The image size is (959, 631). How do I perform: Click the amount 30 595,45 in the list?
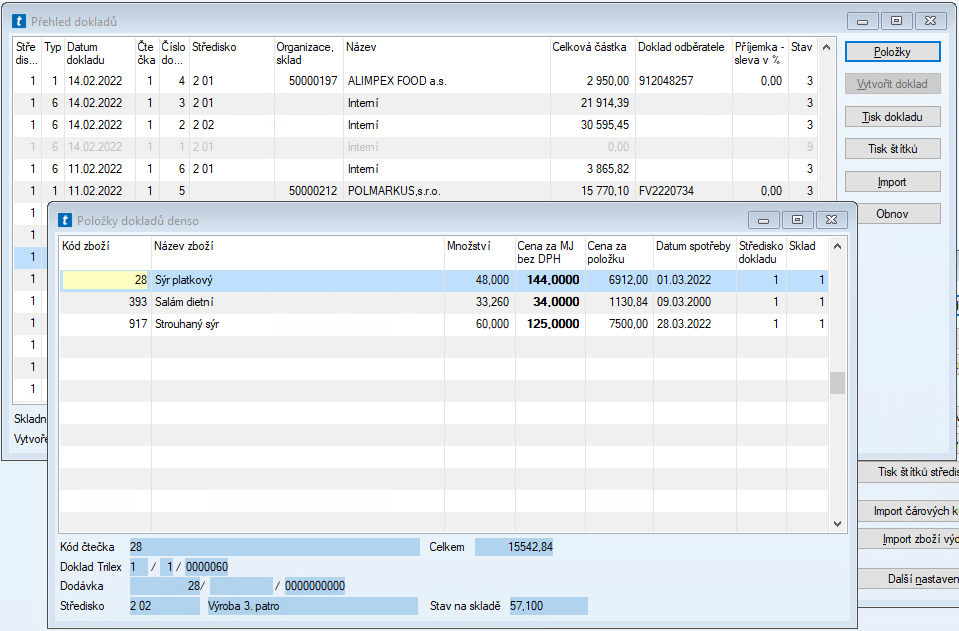pos(604,125)
